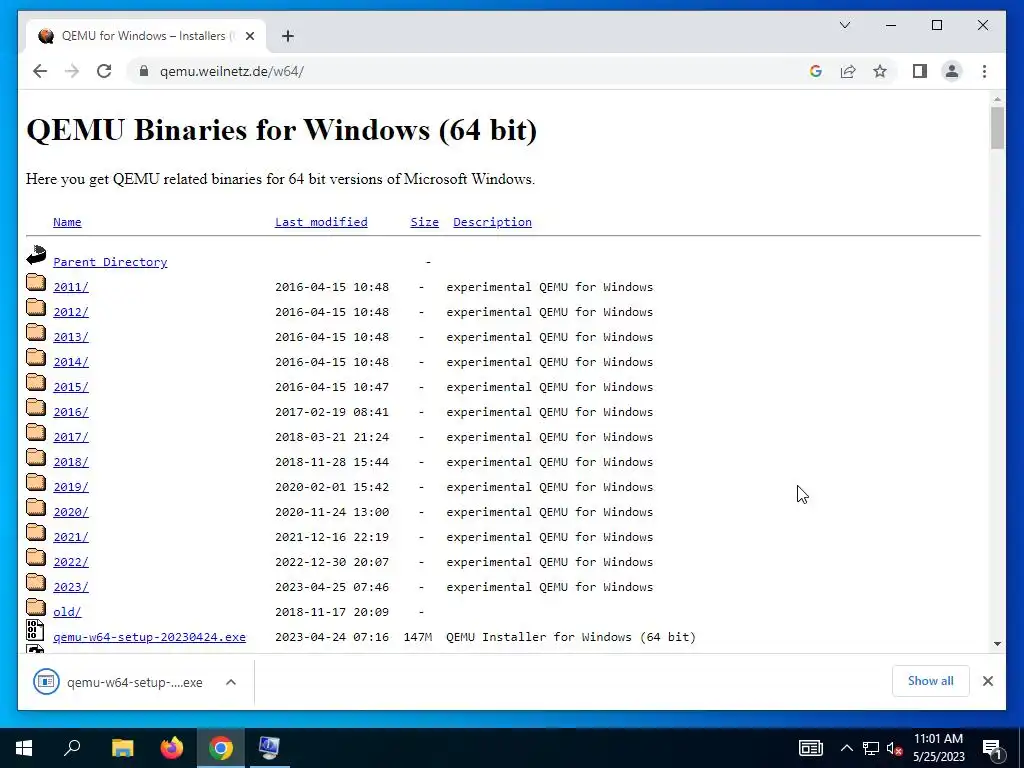Open the Parent Directory link
Screen dimensions: 1024x768
tap(110, 262)
